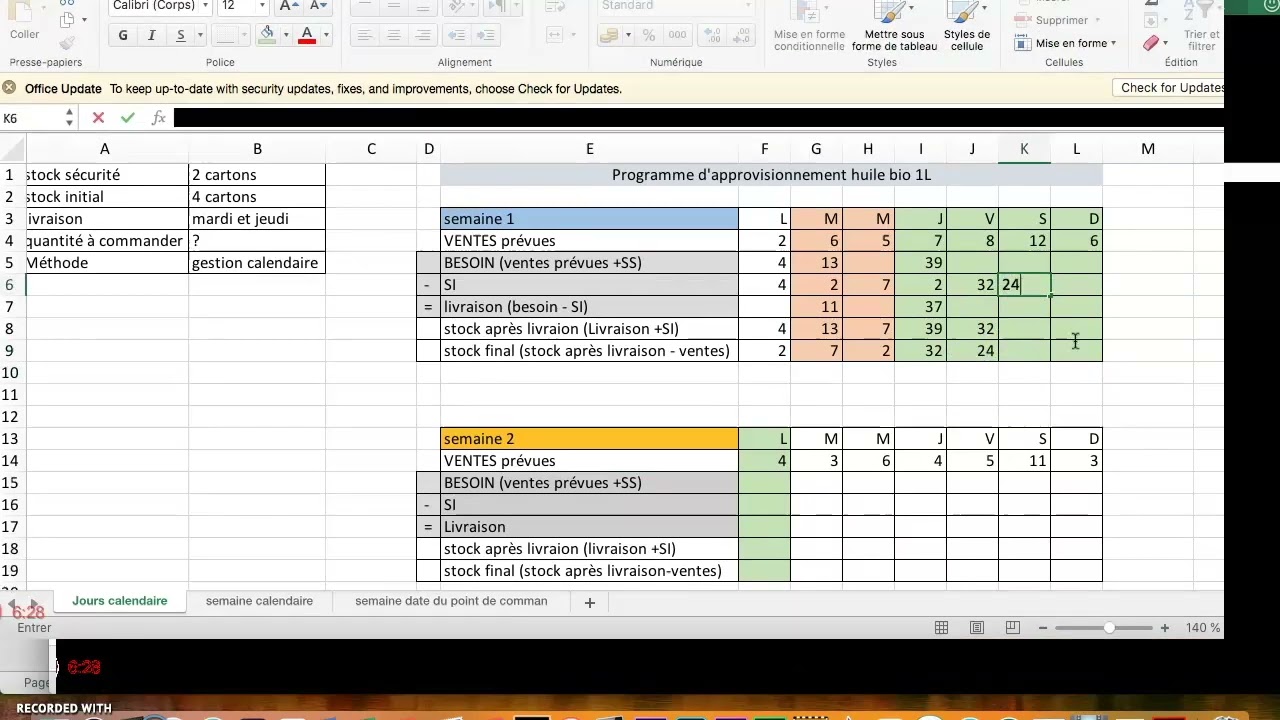Click the Programme d'approvisionnement huile bio 1L title

tap(771, 175)
